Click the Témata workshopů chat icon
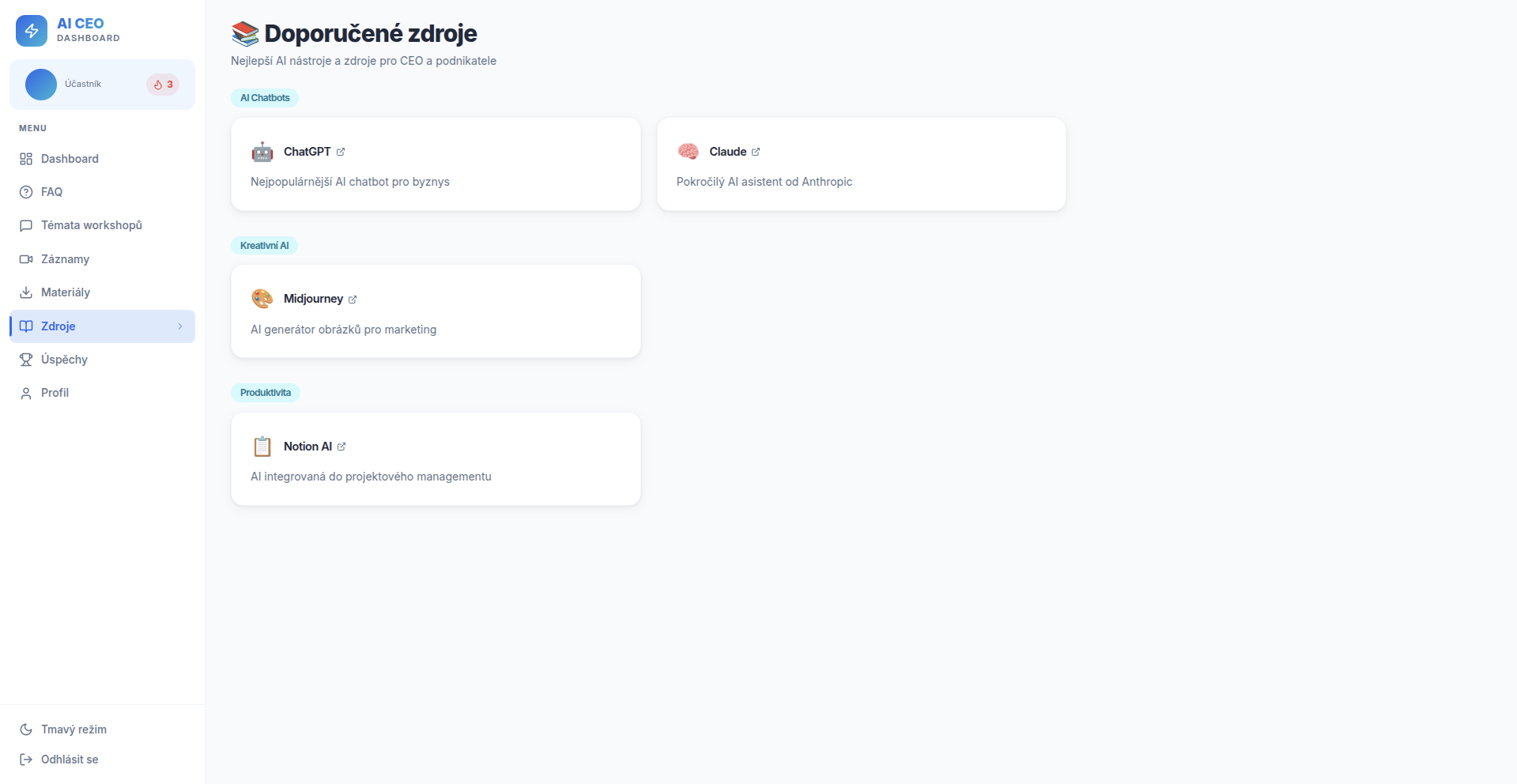The image size is (1517, 784). point(26,225)
